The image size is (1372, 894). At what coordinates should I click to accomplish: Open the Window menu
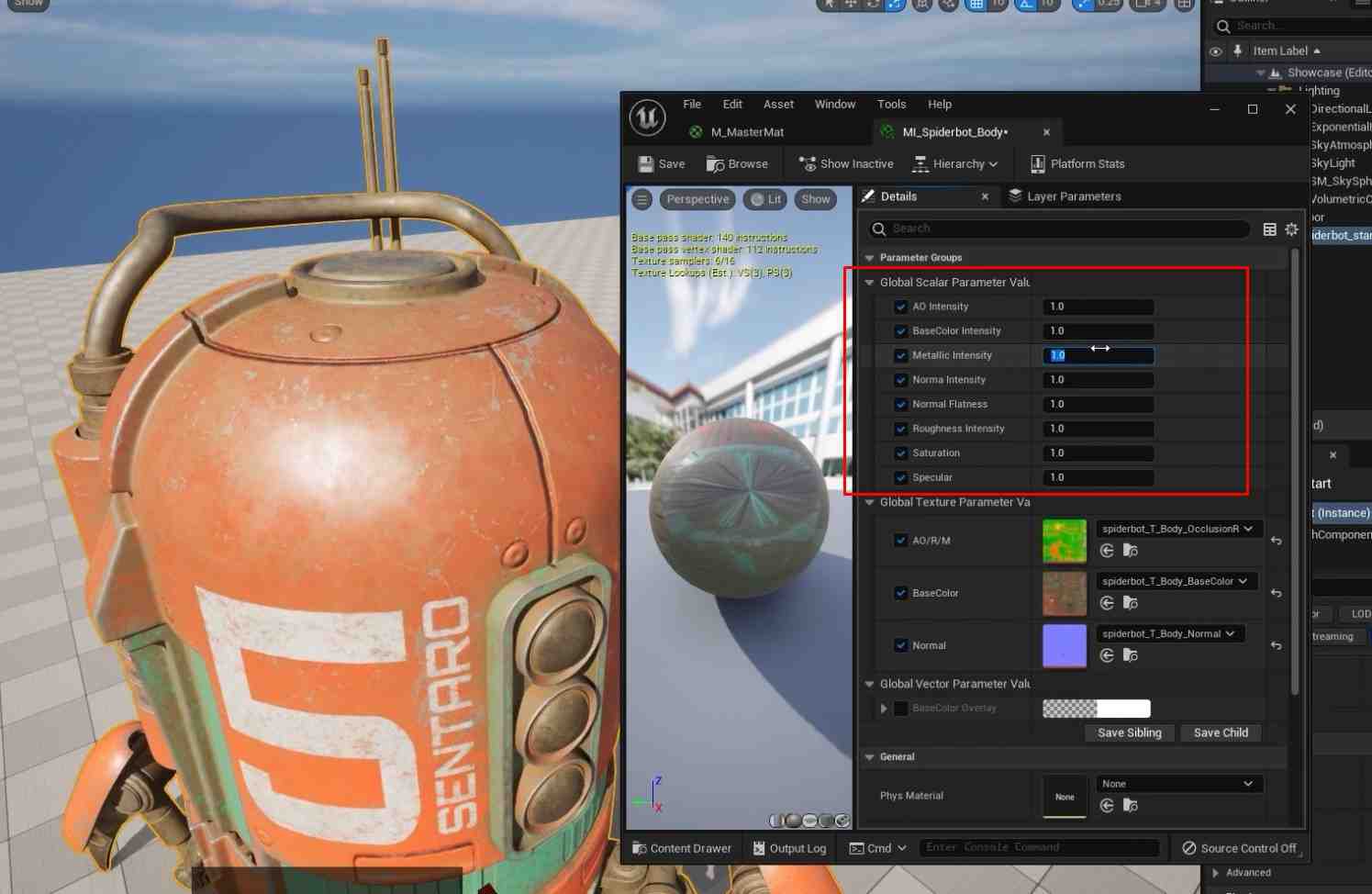point(835,105)
